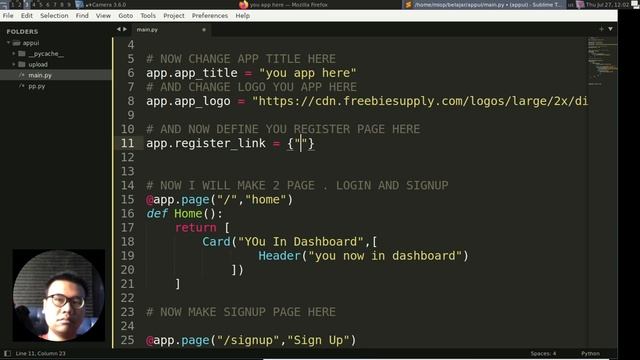Open the Edit menu
640x360 pixels.
[x=27, y=16]
